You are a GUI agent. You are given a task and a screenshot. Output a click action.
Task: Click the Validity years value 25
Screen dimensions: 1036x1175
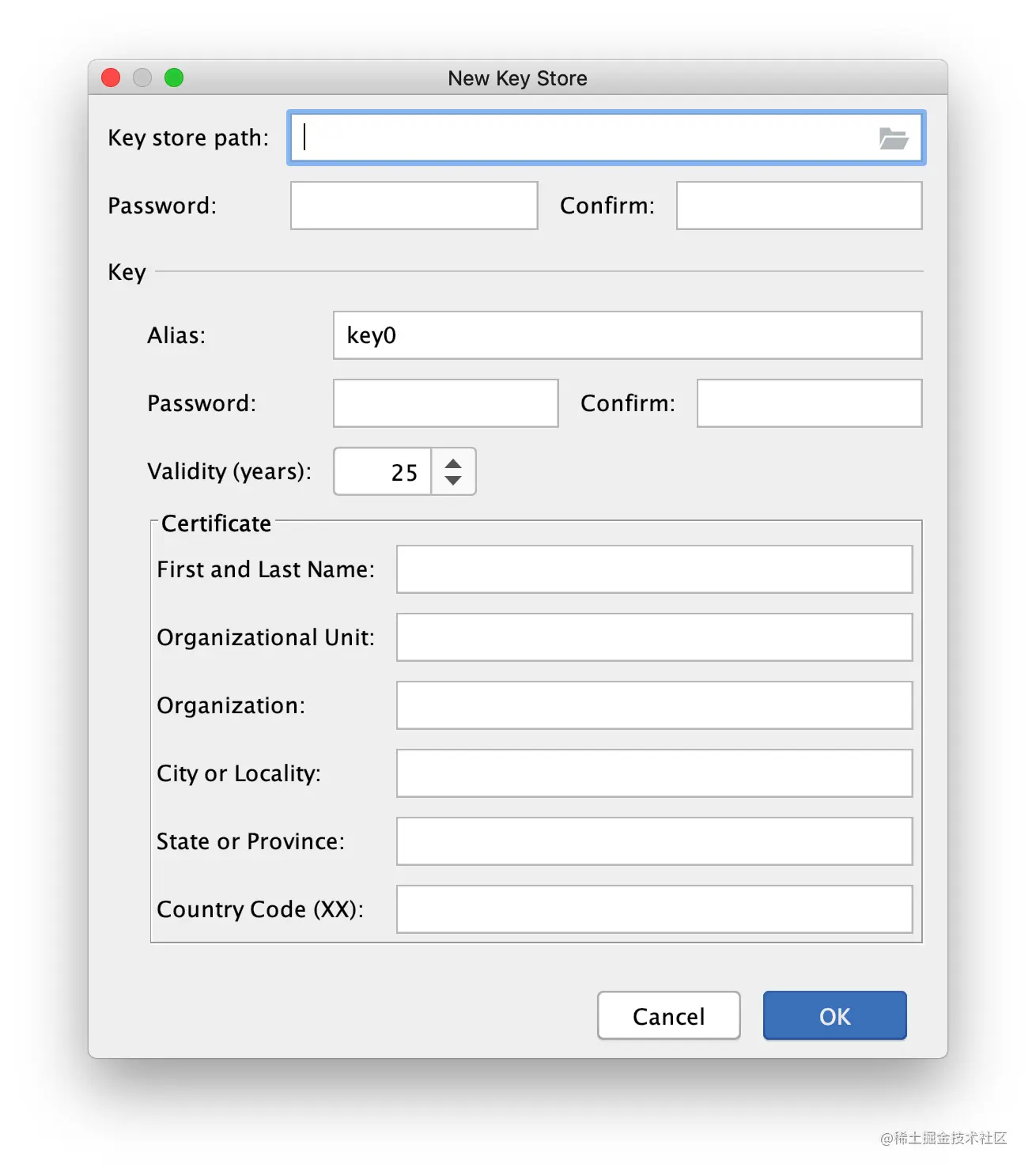pos(384,472)
